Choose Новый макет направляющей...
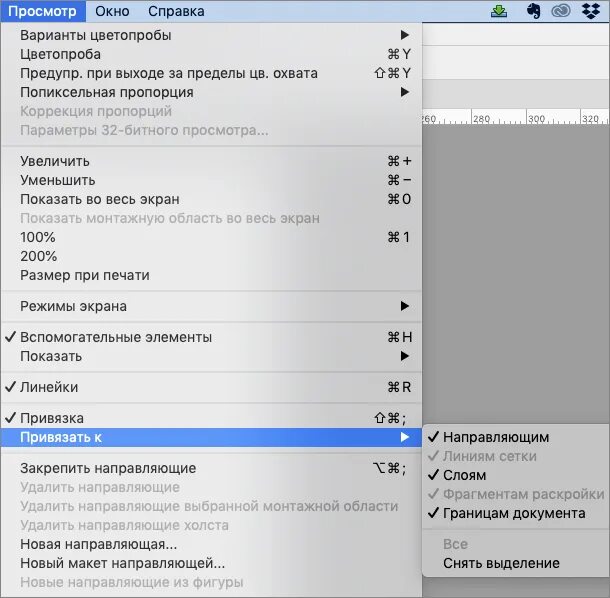 click(212, 563)
